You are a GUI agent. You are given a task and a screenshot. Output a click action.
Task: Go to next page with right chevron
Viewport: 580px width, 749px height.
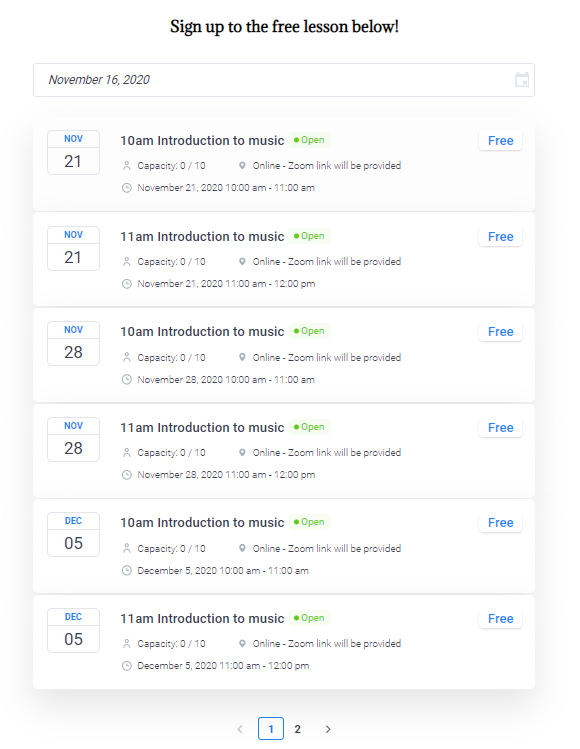328,729
